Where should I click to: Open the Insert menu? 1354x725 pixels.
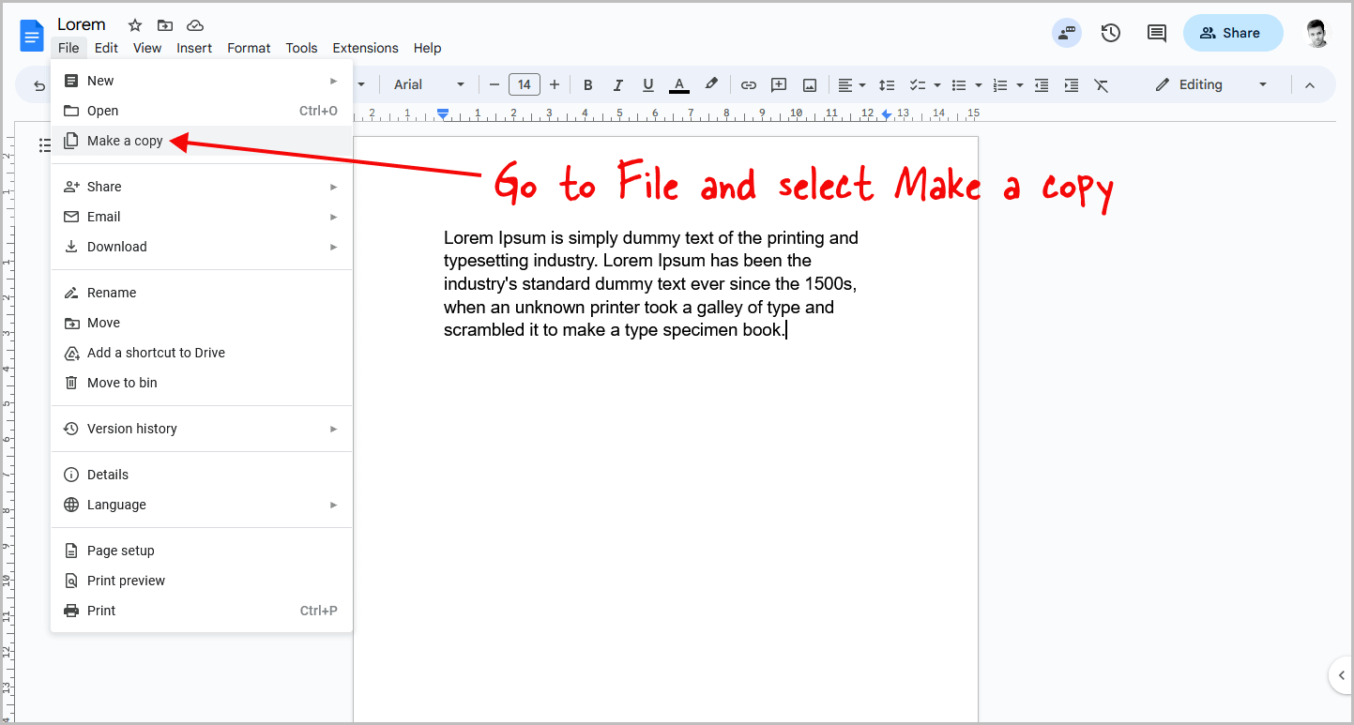pos(194,48)
